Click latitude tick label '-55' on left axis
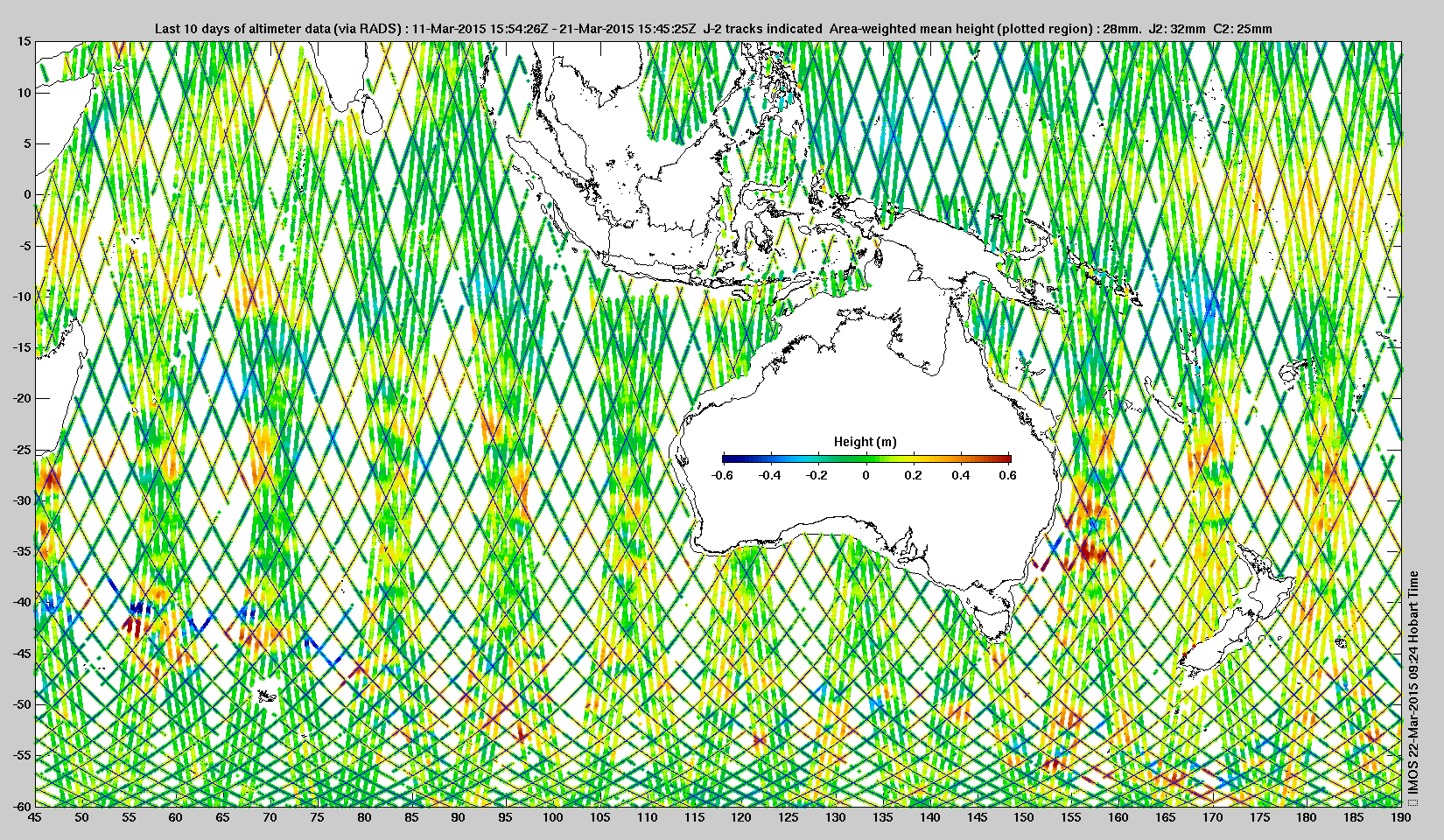This screenshot has width=1444, height=840. click(22, 755)
